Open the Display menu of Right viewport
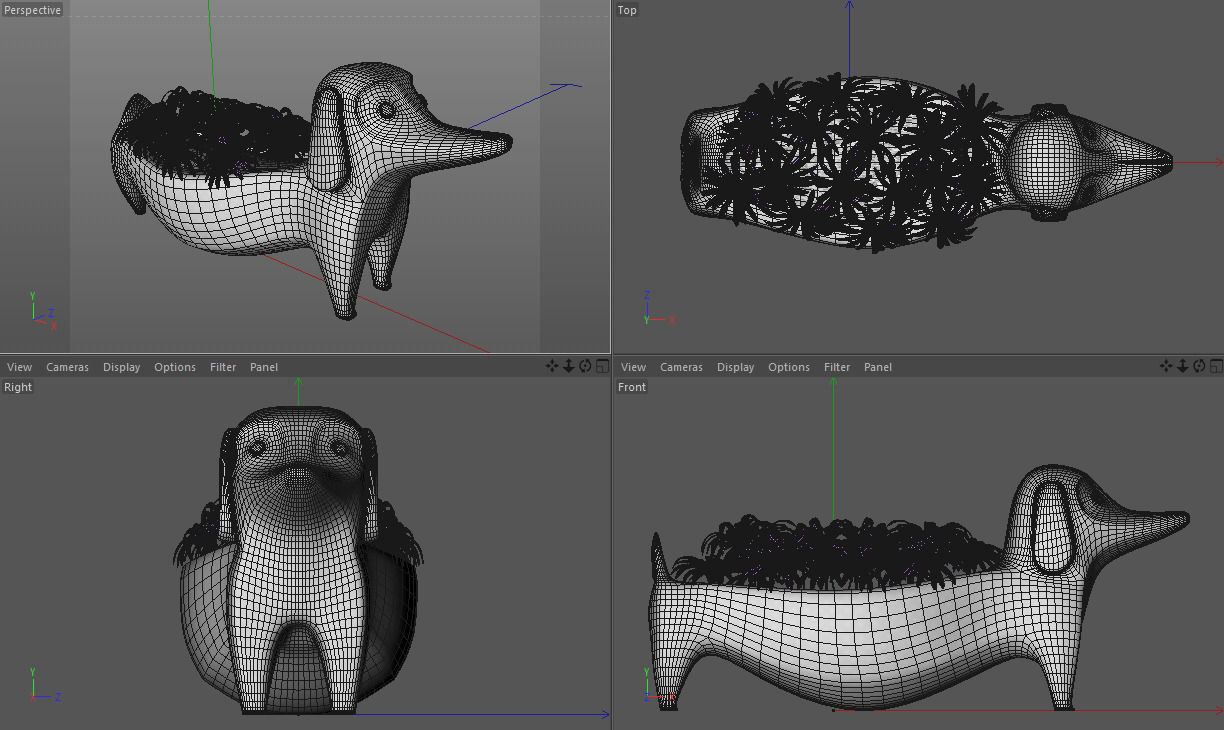Screen dimensions: 1224x730 pyautogui.click(x=121, y=367)
